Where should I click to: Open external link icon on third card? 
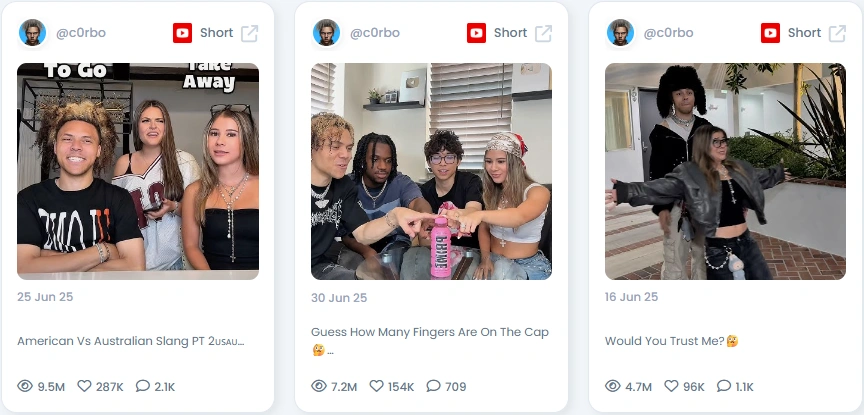(838, 33)
